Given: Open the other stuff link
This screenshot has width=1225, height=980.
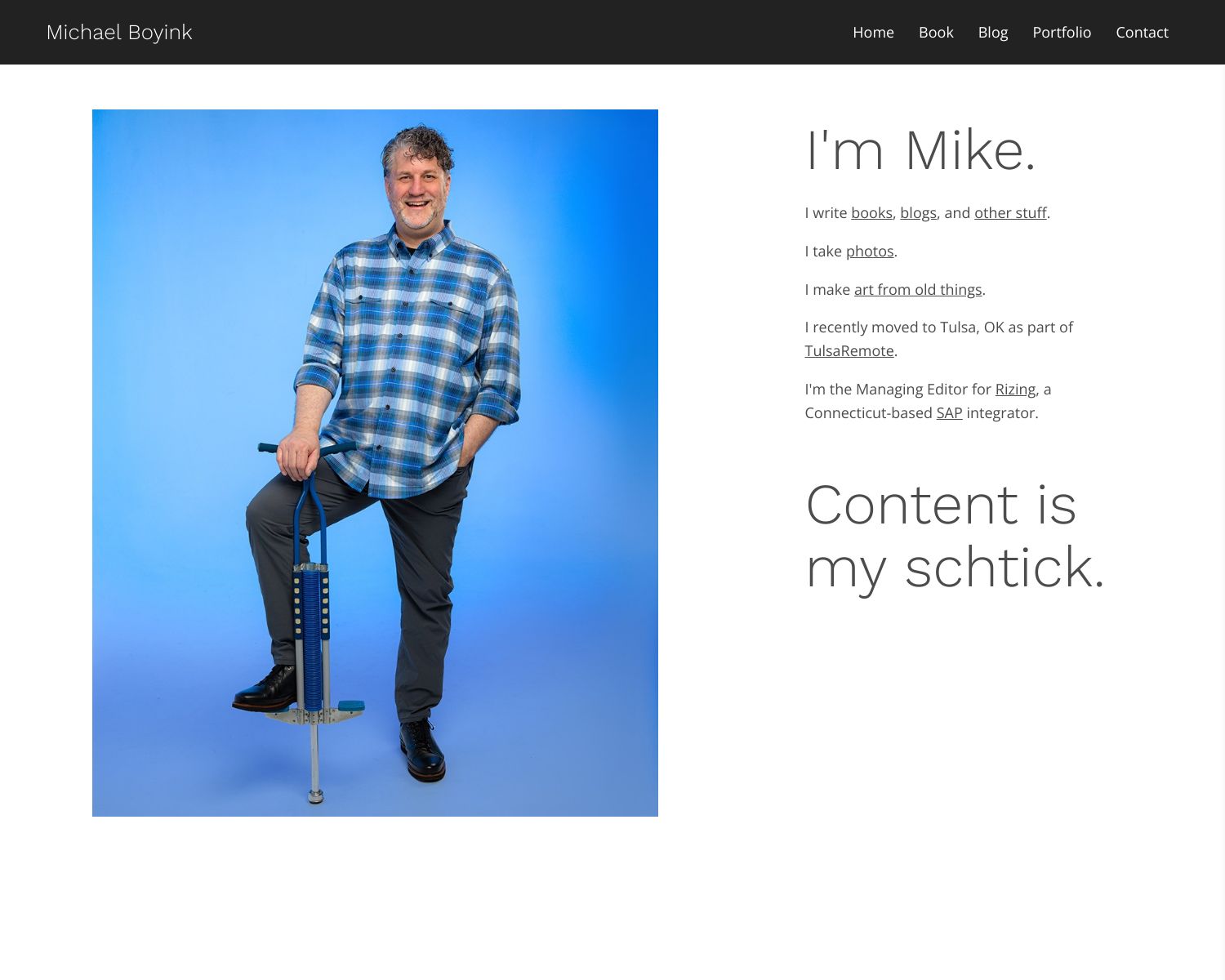Looking at the screenshot, I should pos(1009,212).
